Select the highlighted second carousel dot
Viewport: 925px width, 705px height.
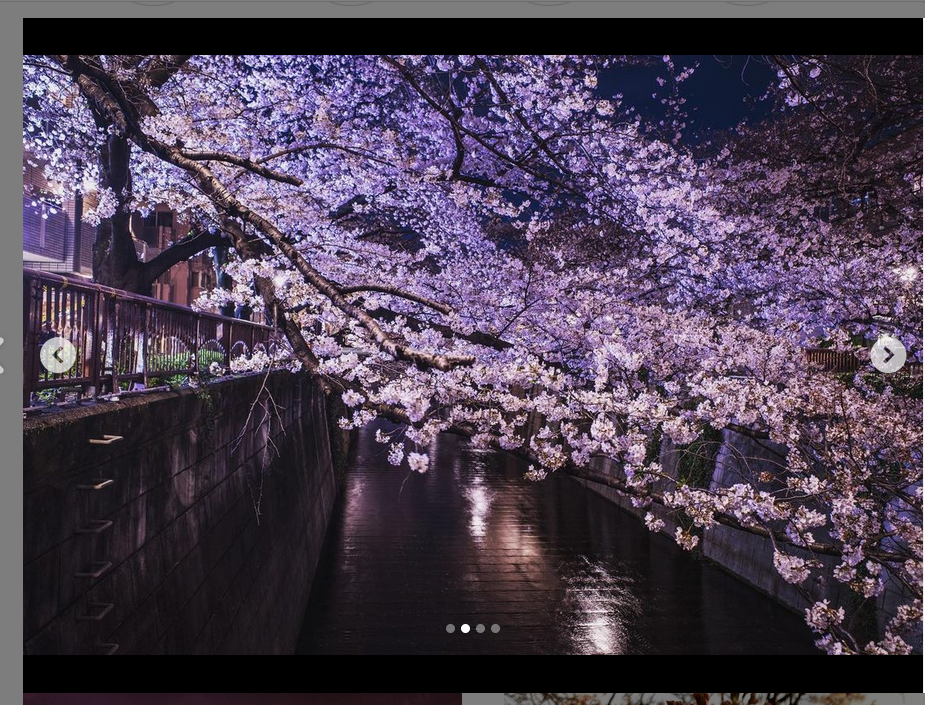click(465, 629)
